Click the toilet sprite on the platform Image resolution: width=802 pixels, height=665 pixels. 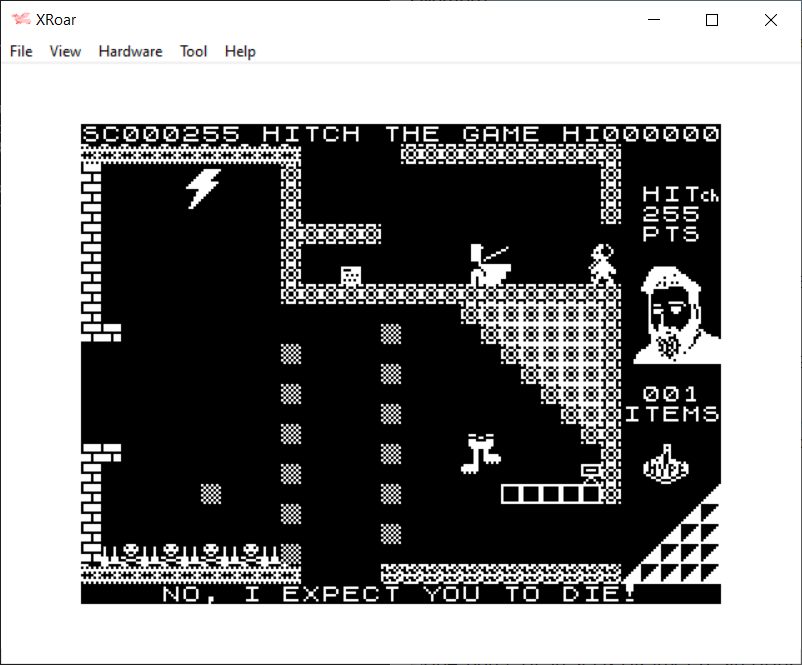point(490,265)
